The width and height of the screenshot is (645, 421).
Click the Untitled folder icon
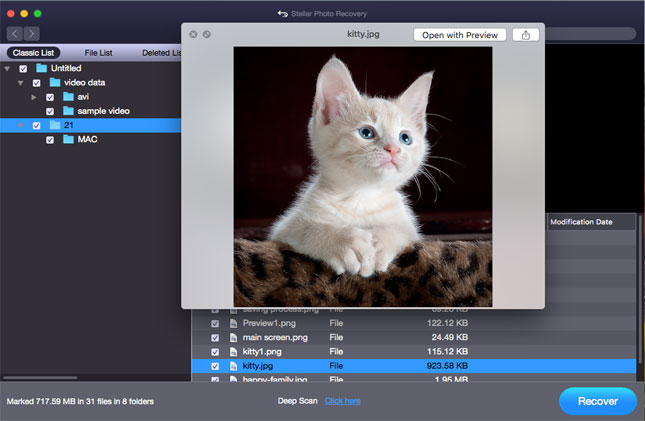[42, 68]
